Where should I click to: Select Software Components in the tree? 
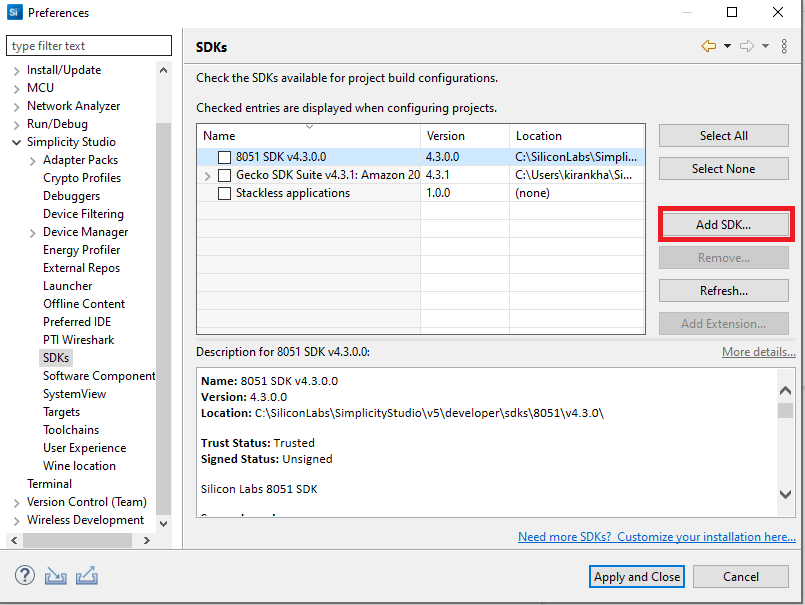coord(99,376)
